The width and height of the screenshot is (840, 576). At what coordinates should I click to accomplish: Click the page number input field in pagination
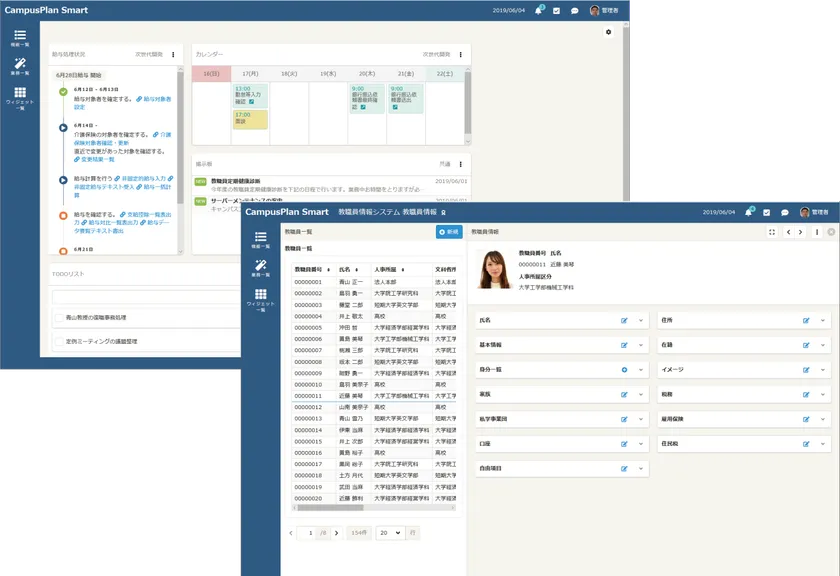[311, 533]
